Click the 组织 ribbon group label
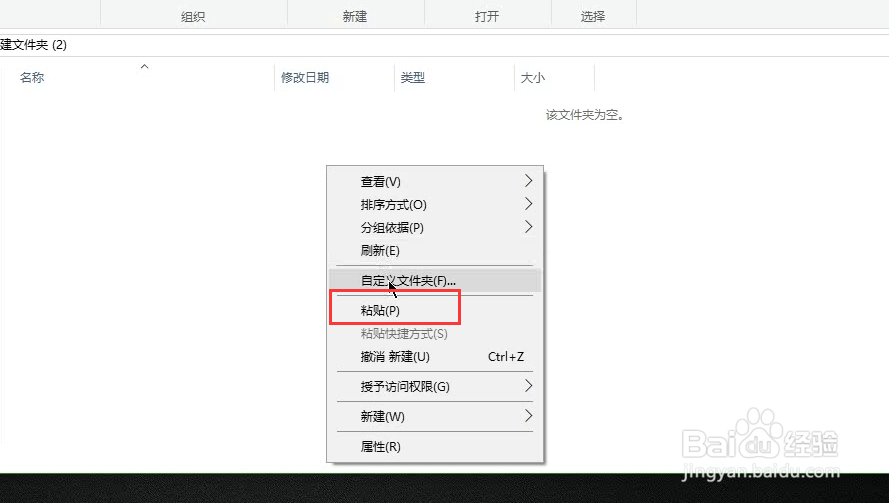Screen dimensions: 889x503 coord(193,16)
